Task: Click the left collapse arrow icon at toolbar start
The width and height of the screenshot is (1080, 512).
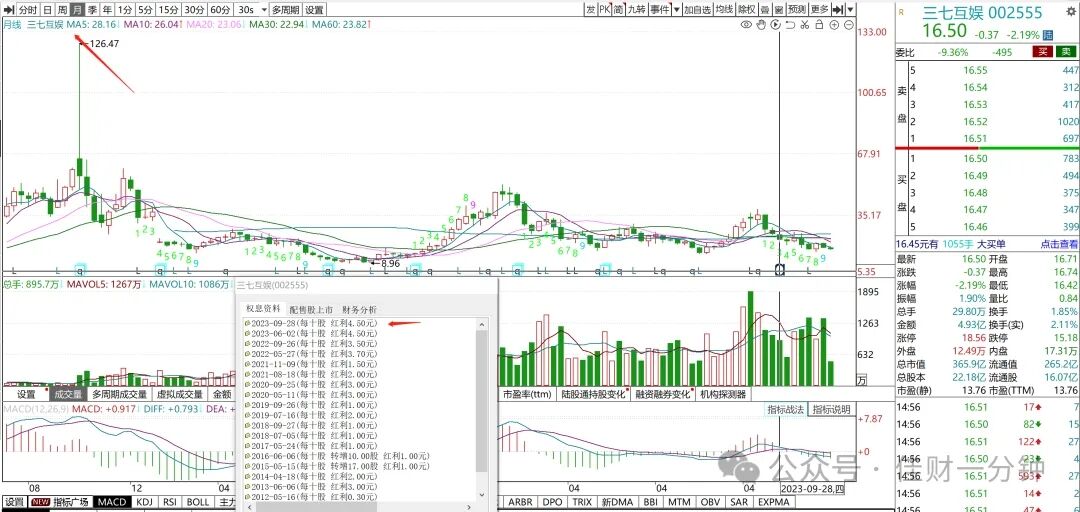Action: click(9, 10)
